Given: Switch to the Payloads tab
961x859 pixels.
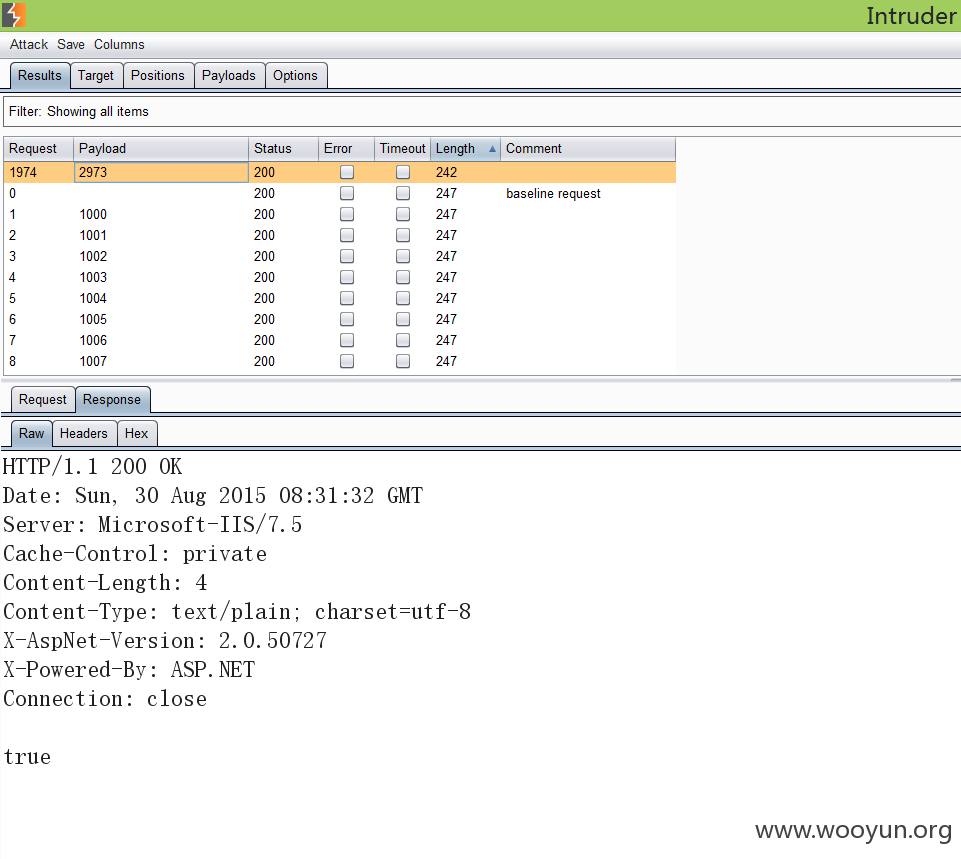Looking at the screenshot, I should [229, 75].
